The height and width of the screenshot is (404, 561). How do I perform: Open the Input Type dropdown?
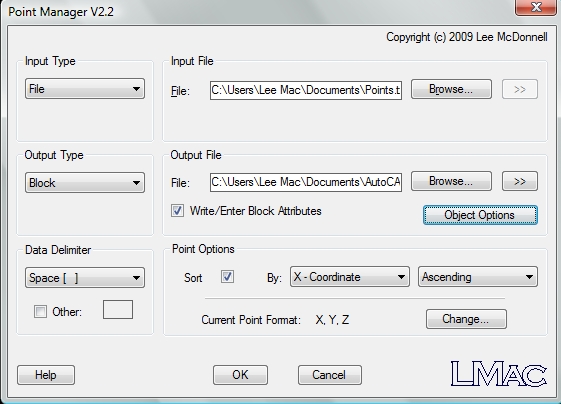(x=85, y=89)
